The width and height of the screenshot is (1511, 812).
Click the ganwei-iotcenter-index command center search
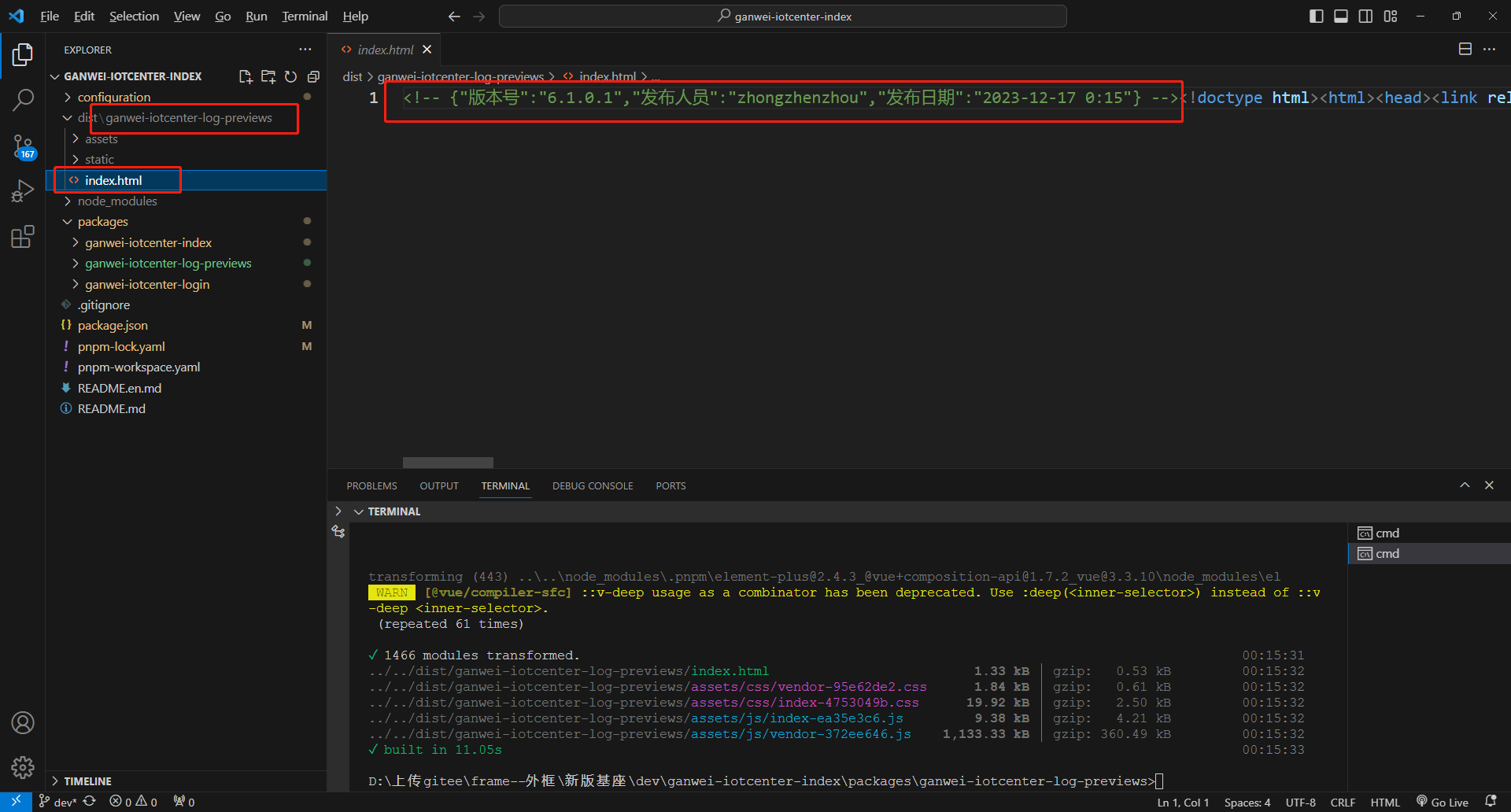tap(783, 17)
